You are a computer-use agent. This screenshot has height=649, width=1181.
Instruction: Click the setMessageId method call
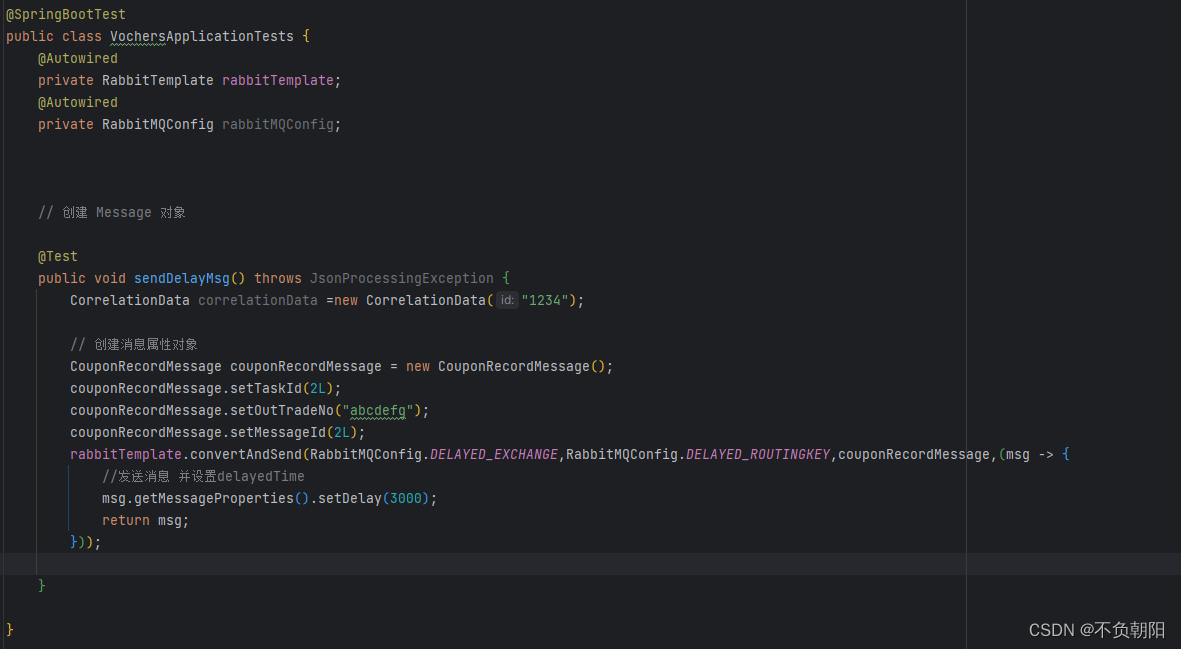click(x=278, y=432)
